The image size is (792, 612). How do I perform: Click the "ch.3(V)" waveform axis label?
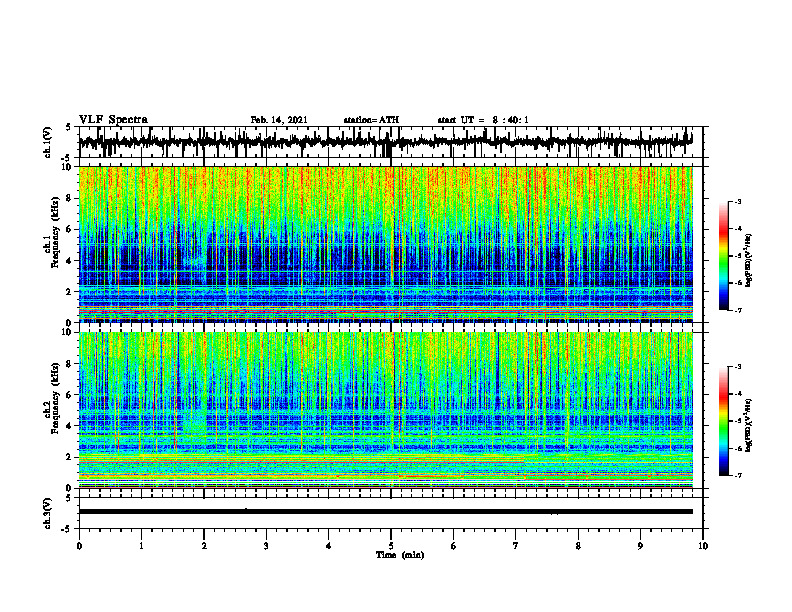point(48,514)
